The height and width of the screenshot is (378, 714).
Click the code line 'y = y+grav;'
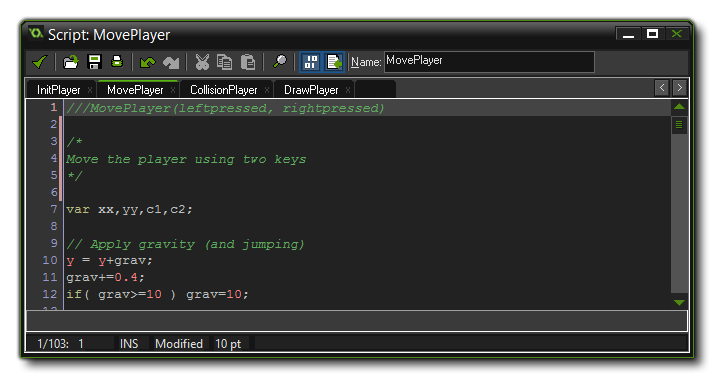[109, 261]
